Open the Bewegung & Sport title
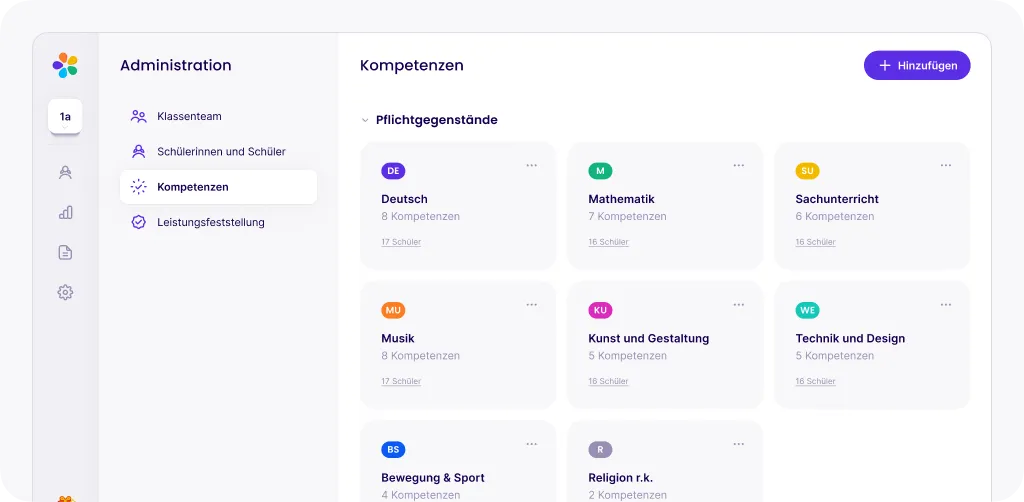1024x502 pixels. pos(433,478)
